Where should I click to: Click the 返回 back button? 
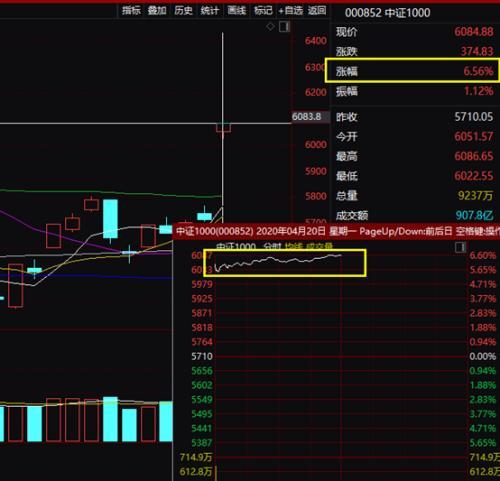coord(317,11)
